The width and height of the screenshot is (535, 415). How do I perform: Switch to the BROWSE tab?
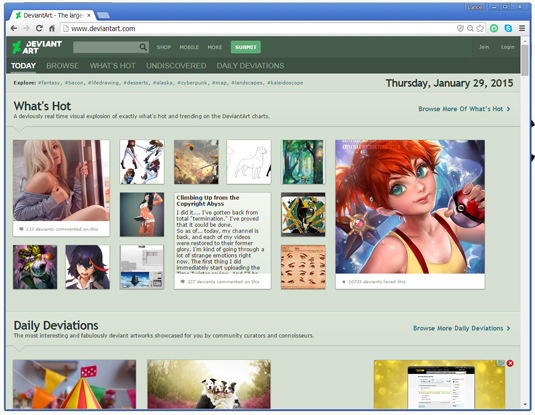tap(62, 66)
